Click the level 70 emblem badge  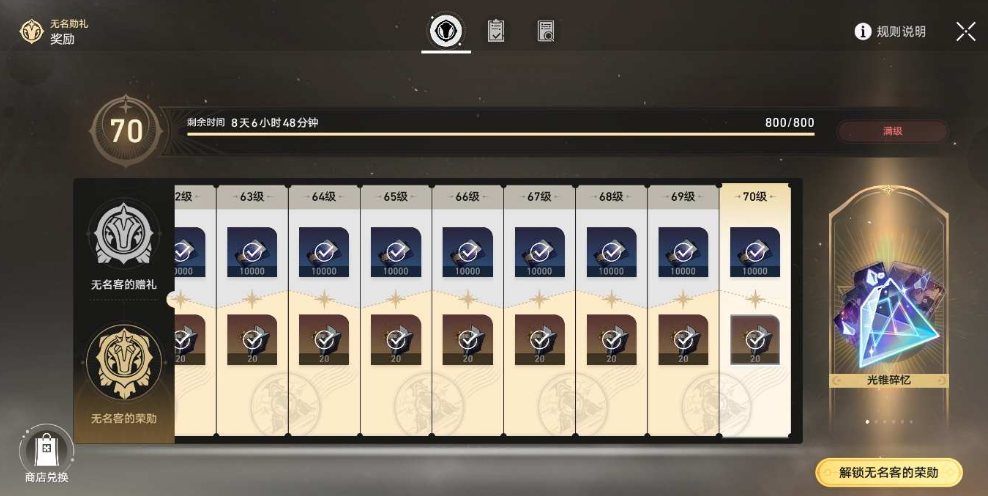click(x=126, y=130)
